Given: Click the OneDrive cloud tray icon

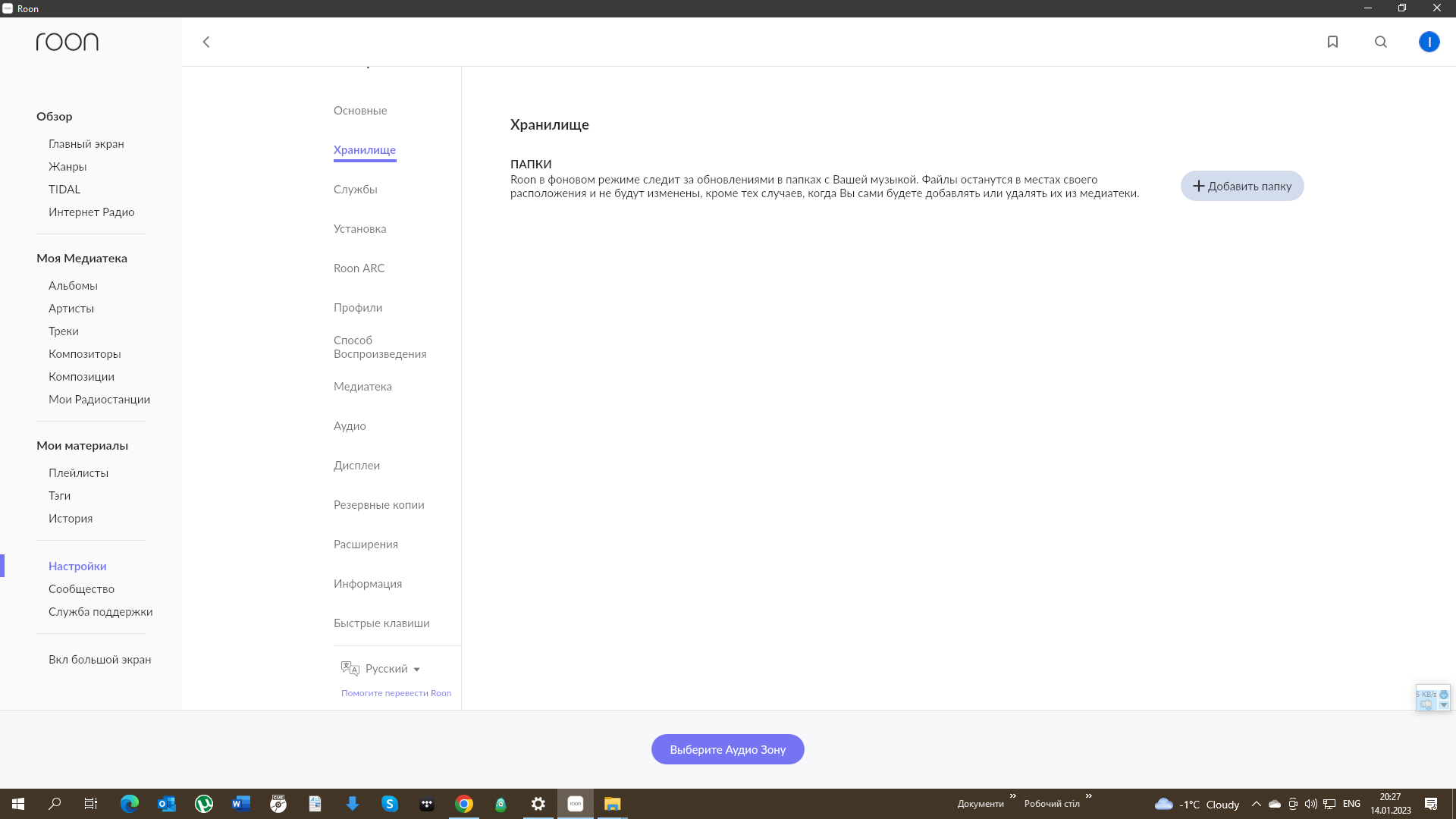Looking at the screenshot, I should [1275, 804].
